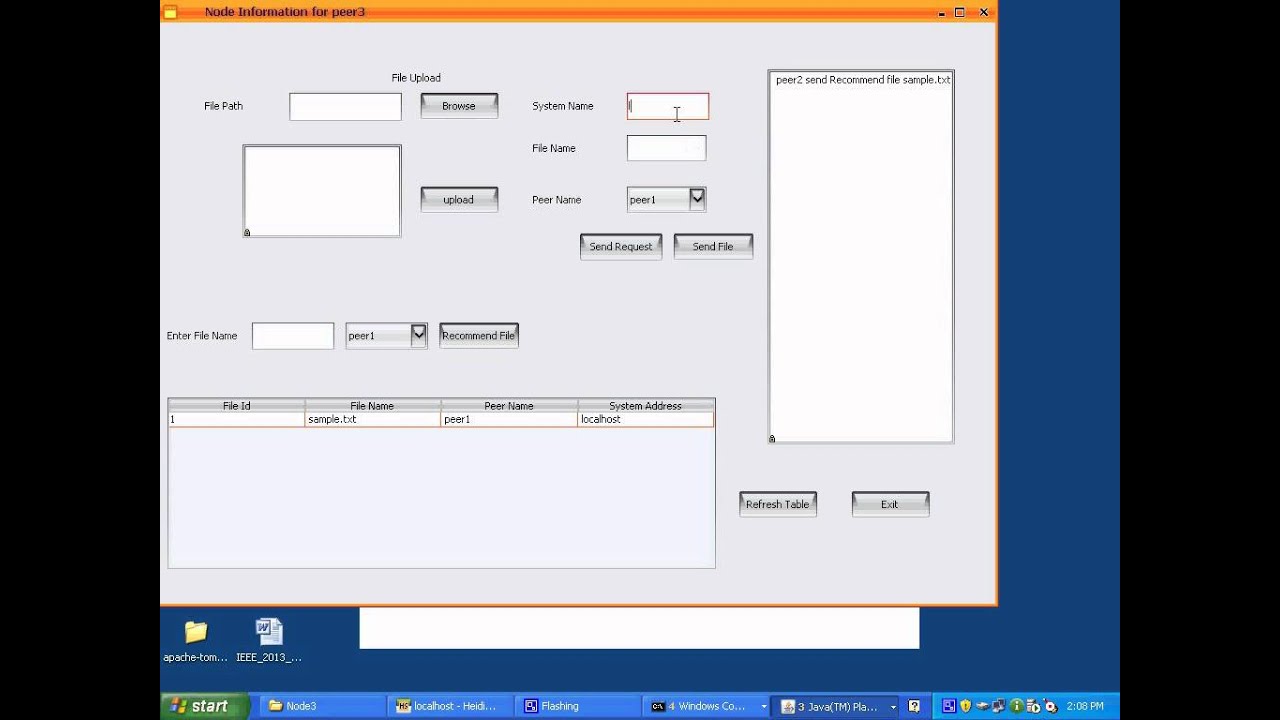The height and width of the screenshot is (720, 1280).
Task: Expand Windows Command taskbar group arrow
Action: (x=764, y=706)
